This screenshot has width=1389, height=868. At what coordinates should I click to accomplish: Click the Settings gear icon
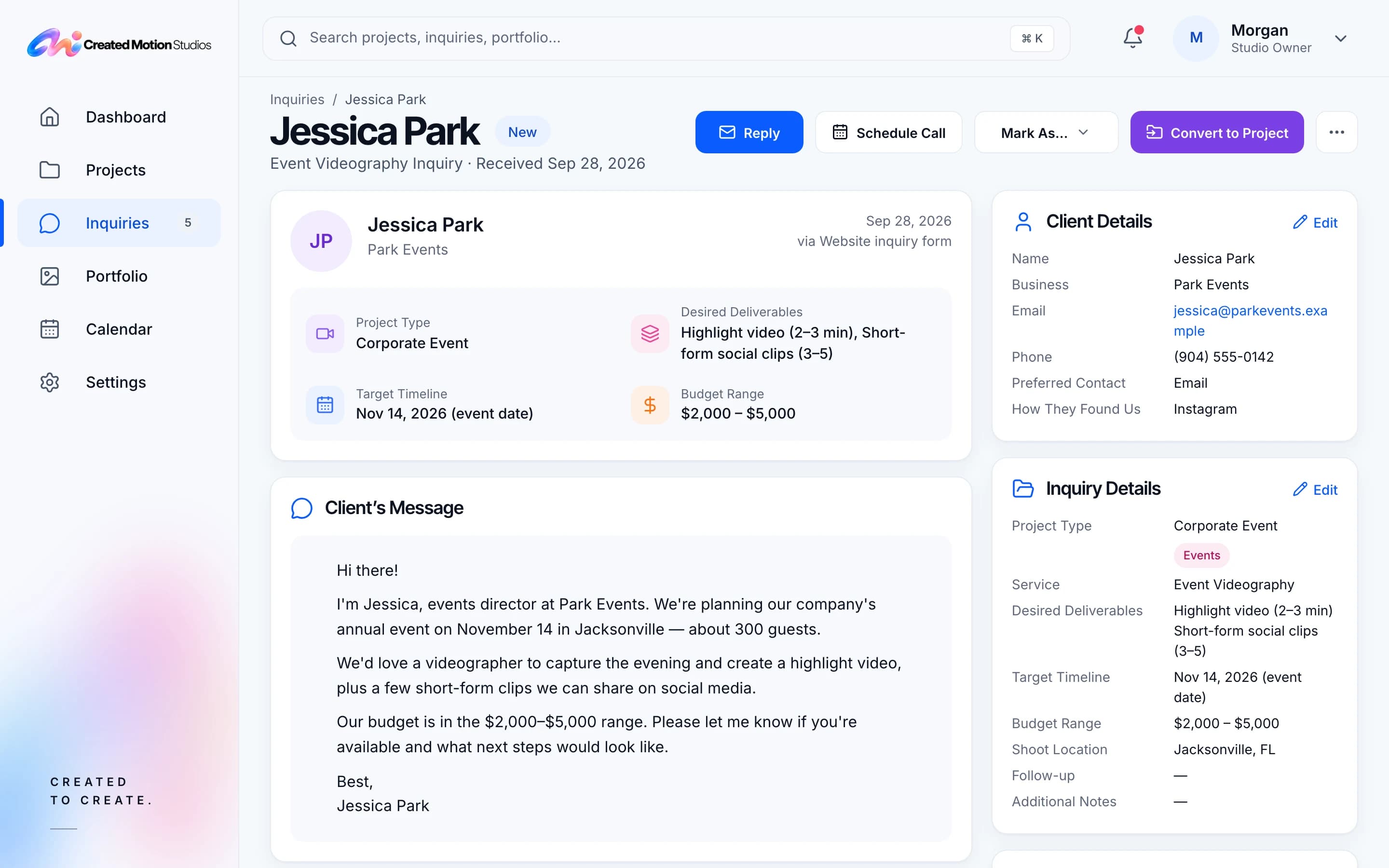pyautogui.click(x=50, y=382)
